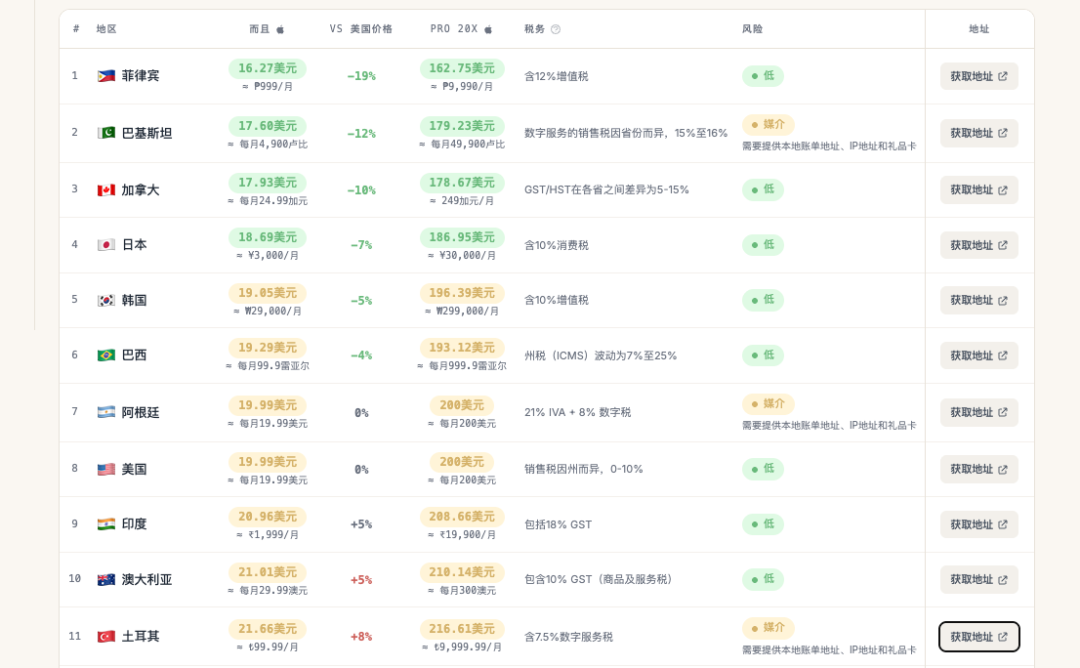
Task: Click the 186.95美元 Pro price
Action: [462, 237]
